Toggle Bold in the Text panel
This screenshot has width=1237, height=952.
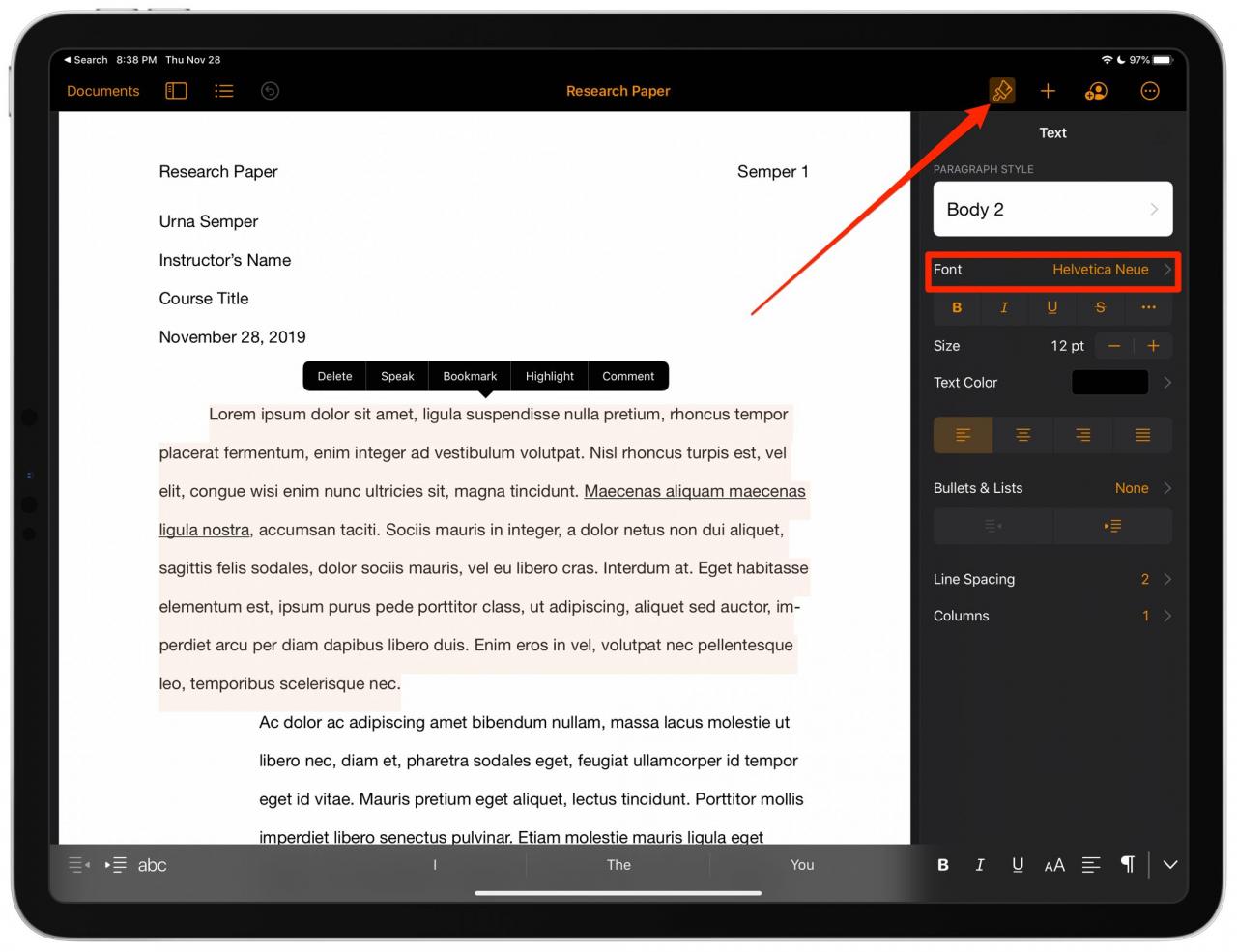click(957, 307)
